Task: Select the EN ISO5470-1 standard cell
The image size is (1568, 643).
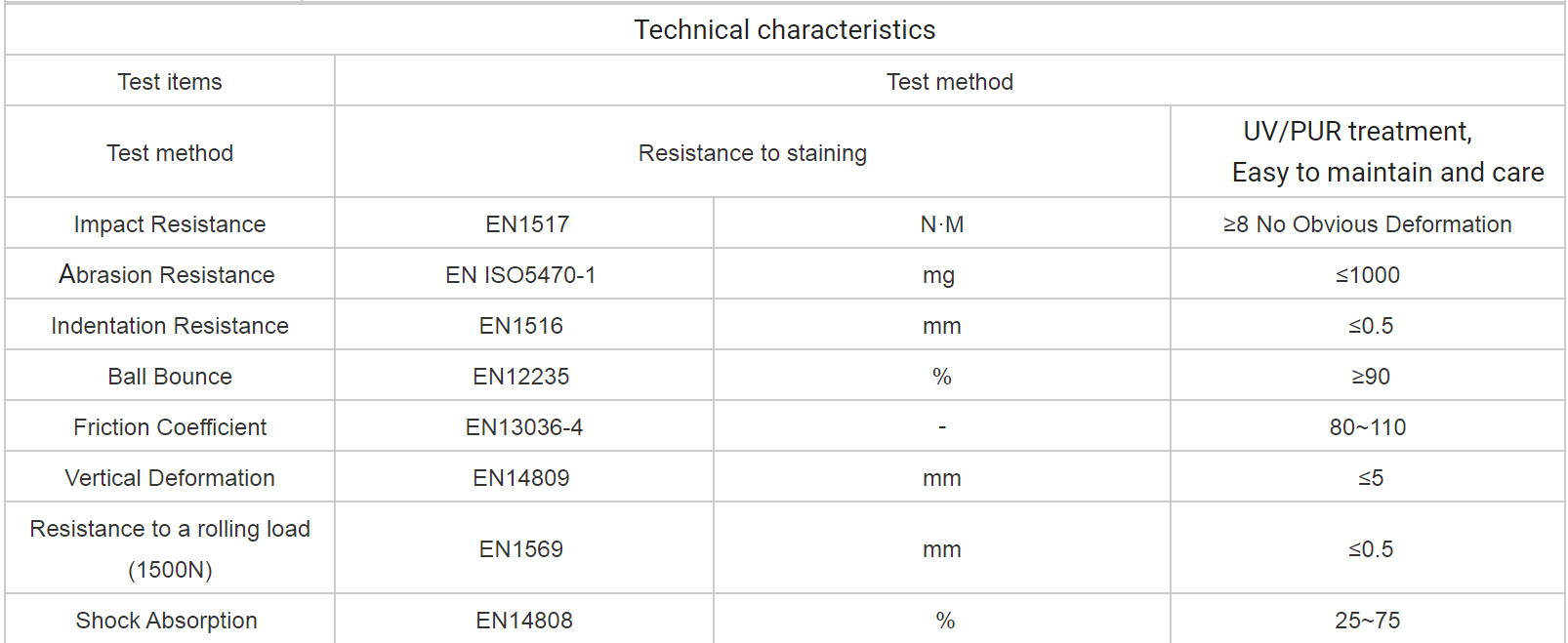Action: 520,275
